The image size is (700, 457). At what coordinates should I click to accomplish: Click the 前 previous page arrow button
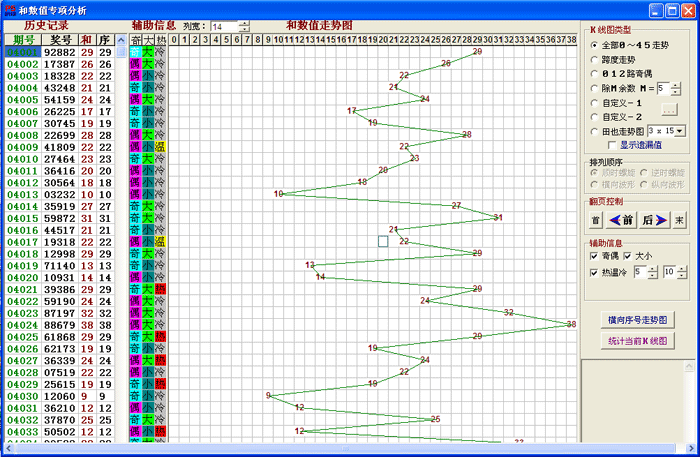622,220
